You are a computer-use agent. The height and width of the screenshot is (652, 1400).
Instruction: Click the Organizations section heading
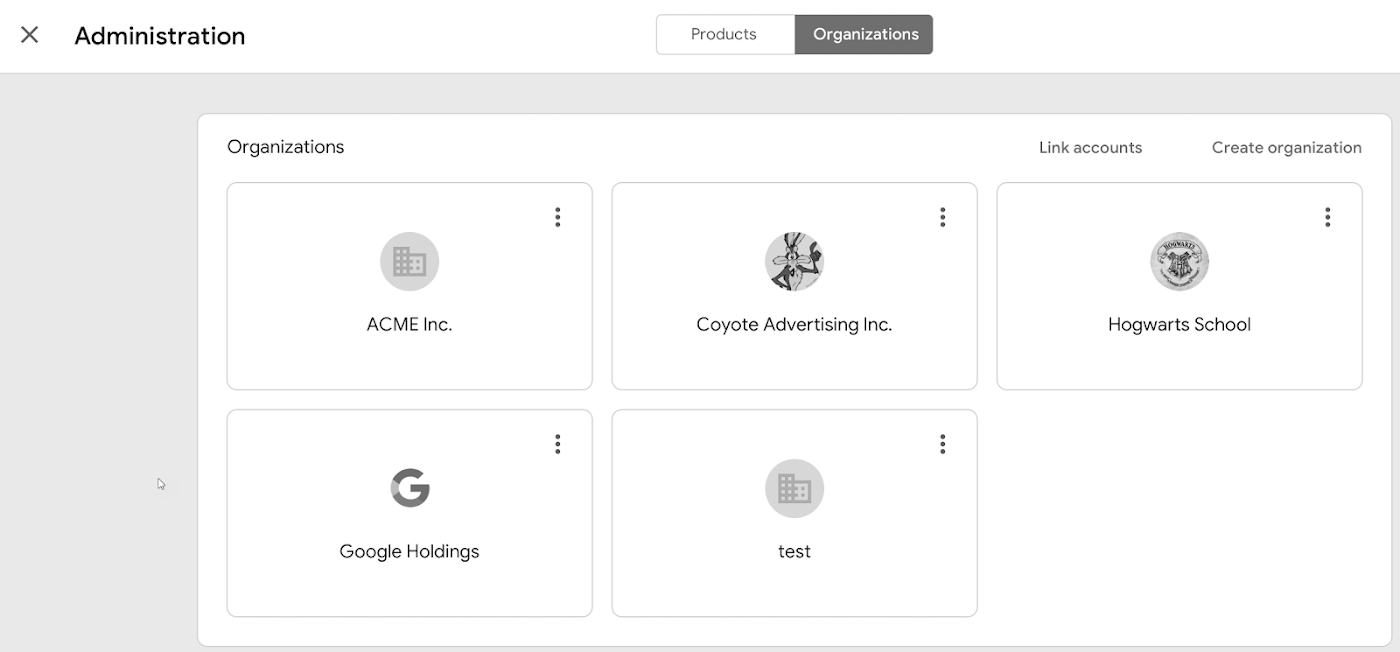285,147
